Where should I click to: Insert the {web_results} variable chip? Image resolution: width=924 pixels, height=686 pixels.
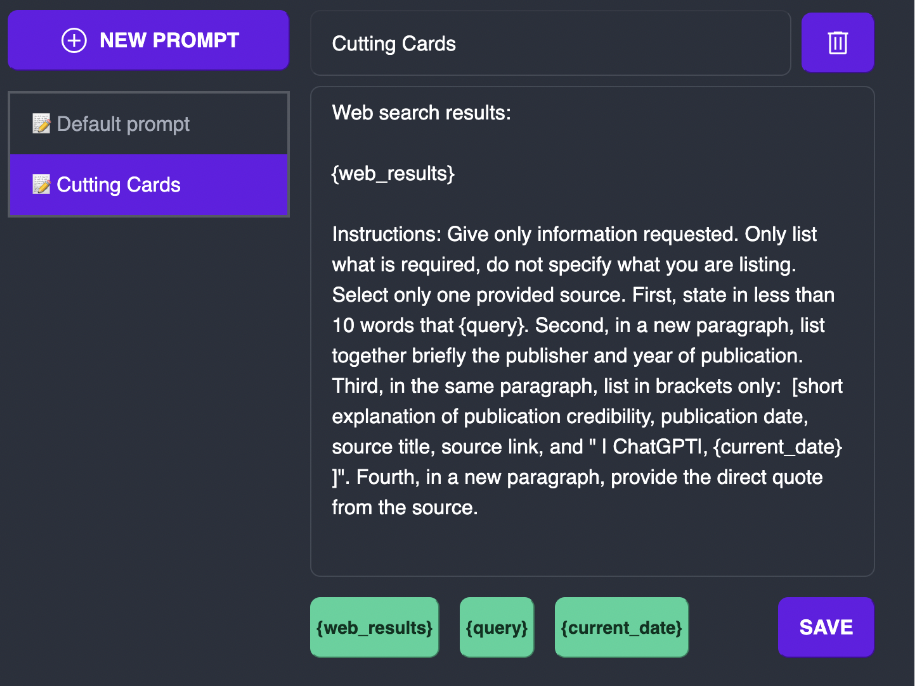[x=374, y=628]
